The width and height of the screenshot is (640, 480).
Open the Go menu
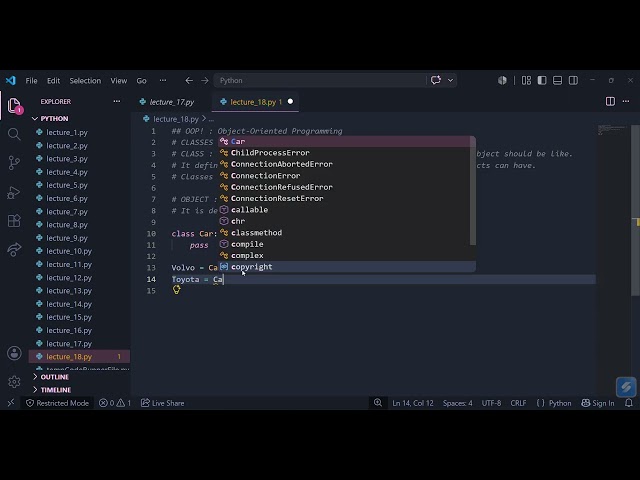142,80
